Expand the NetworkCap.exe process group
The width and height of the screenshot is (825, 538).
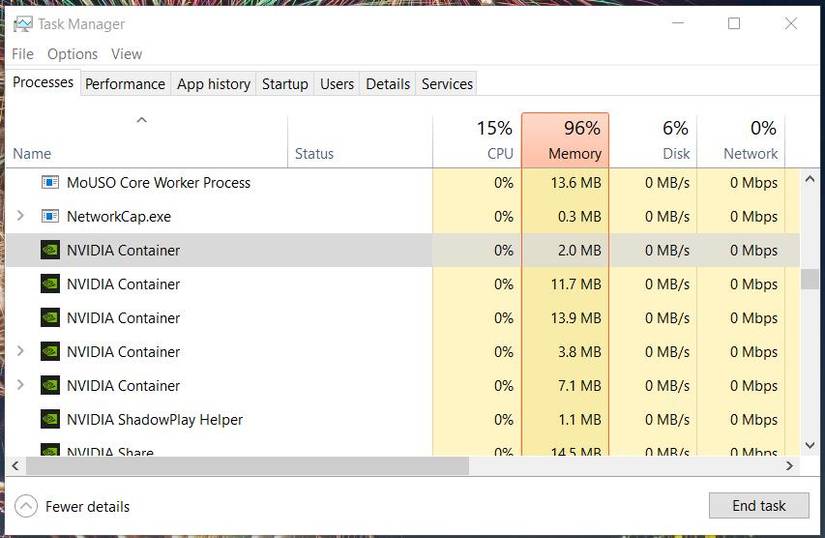[x=21, y=216]
